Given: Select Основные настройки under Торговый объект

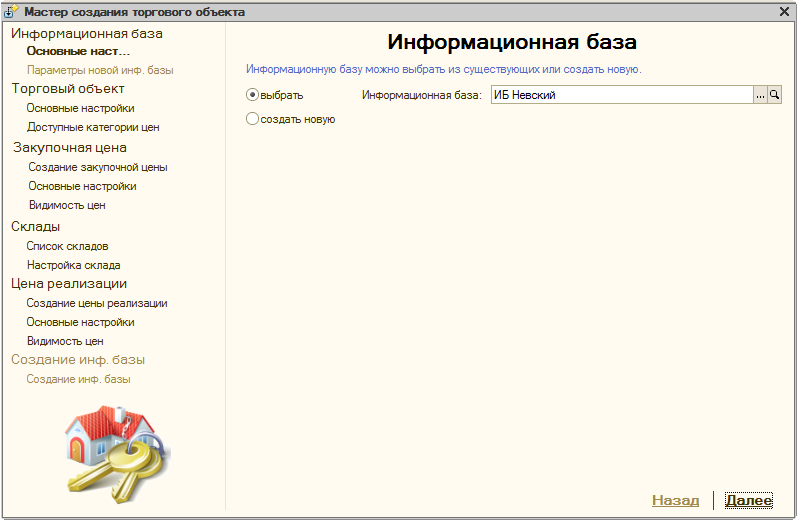Looking at the screenshot, I should tap(80, 108).
